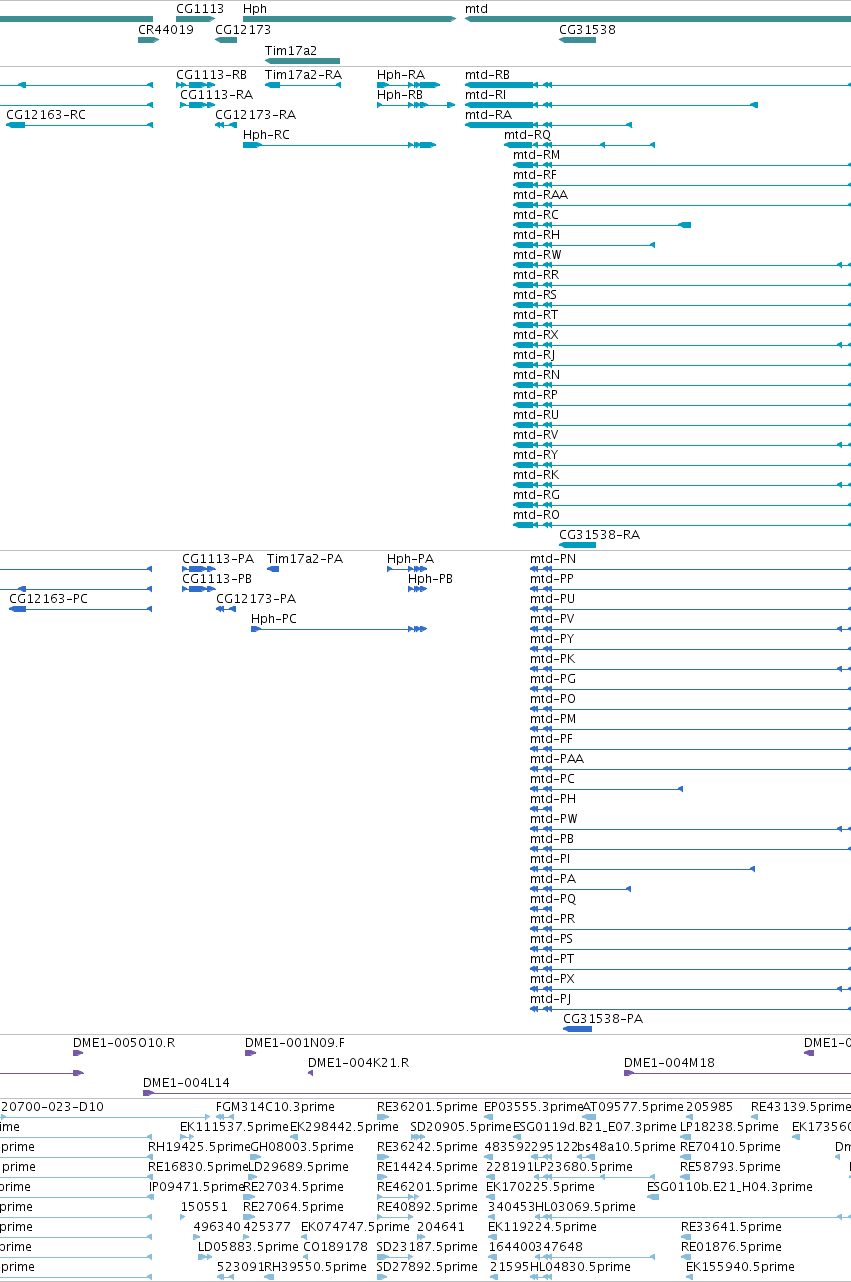This screenshot has width=851, height=1282.
Task: Click the Tim17a2 gene label
Action: [291, 50]
